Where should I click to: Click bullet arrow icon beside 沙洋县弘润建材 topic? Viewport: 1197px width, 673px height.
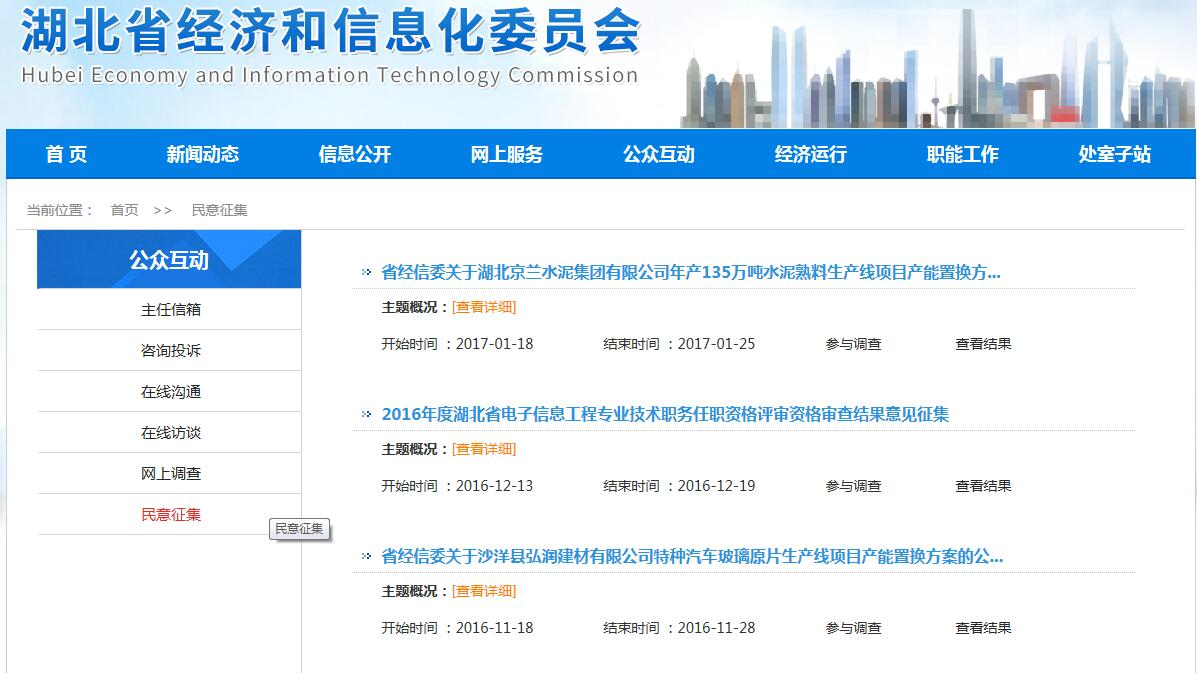pyautogui.click(x=366, y=555)
